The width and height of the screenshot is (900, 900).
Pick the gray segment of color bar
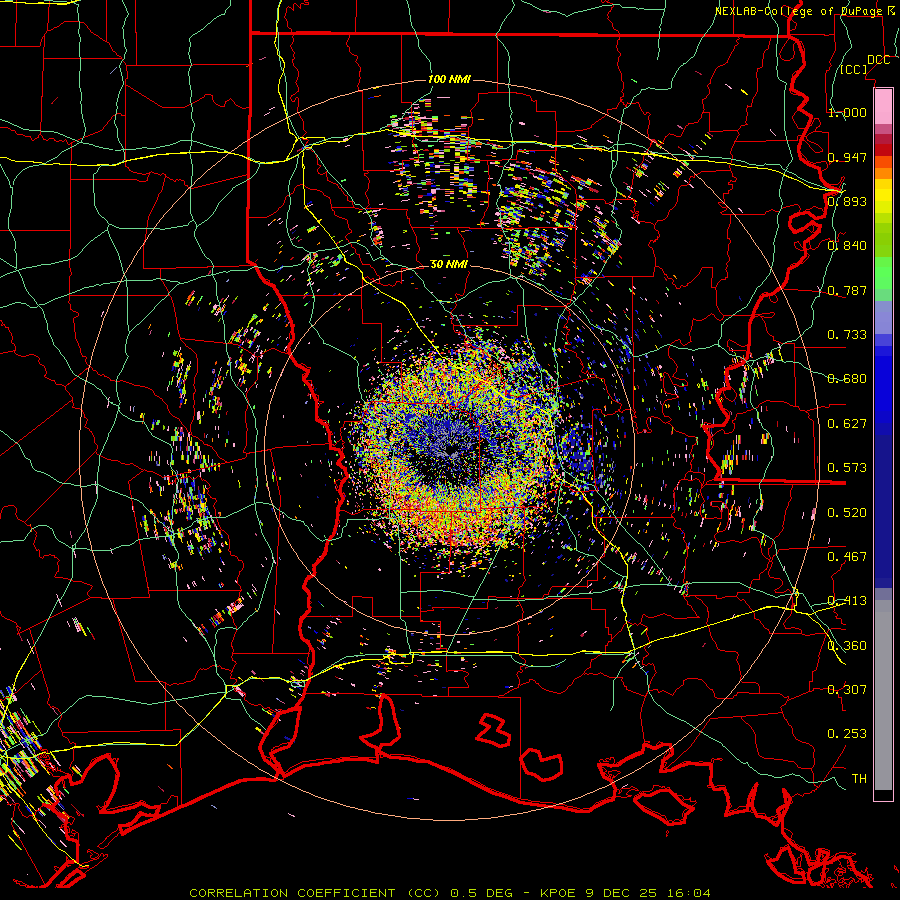point(883,695)
